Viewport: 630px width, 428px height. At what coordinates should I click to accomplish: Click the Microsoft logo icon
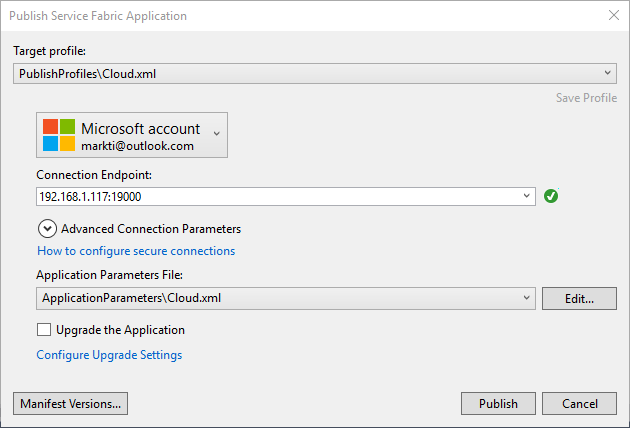[x=59, y=135]
